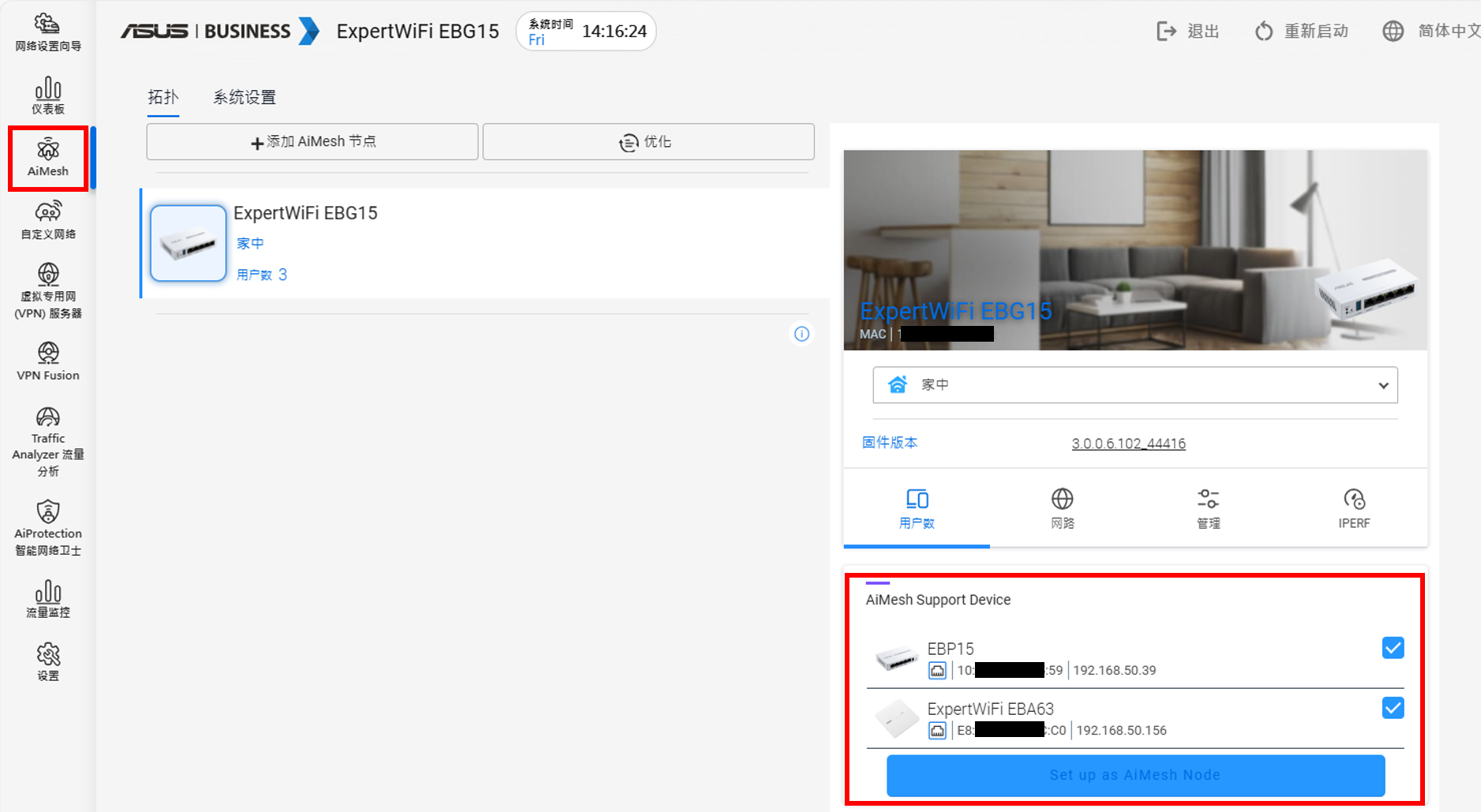
Task: Log out using 退出 button
Action: coord(1187,31)
